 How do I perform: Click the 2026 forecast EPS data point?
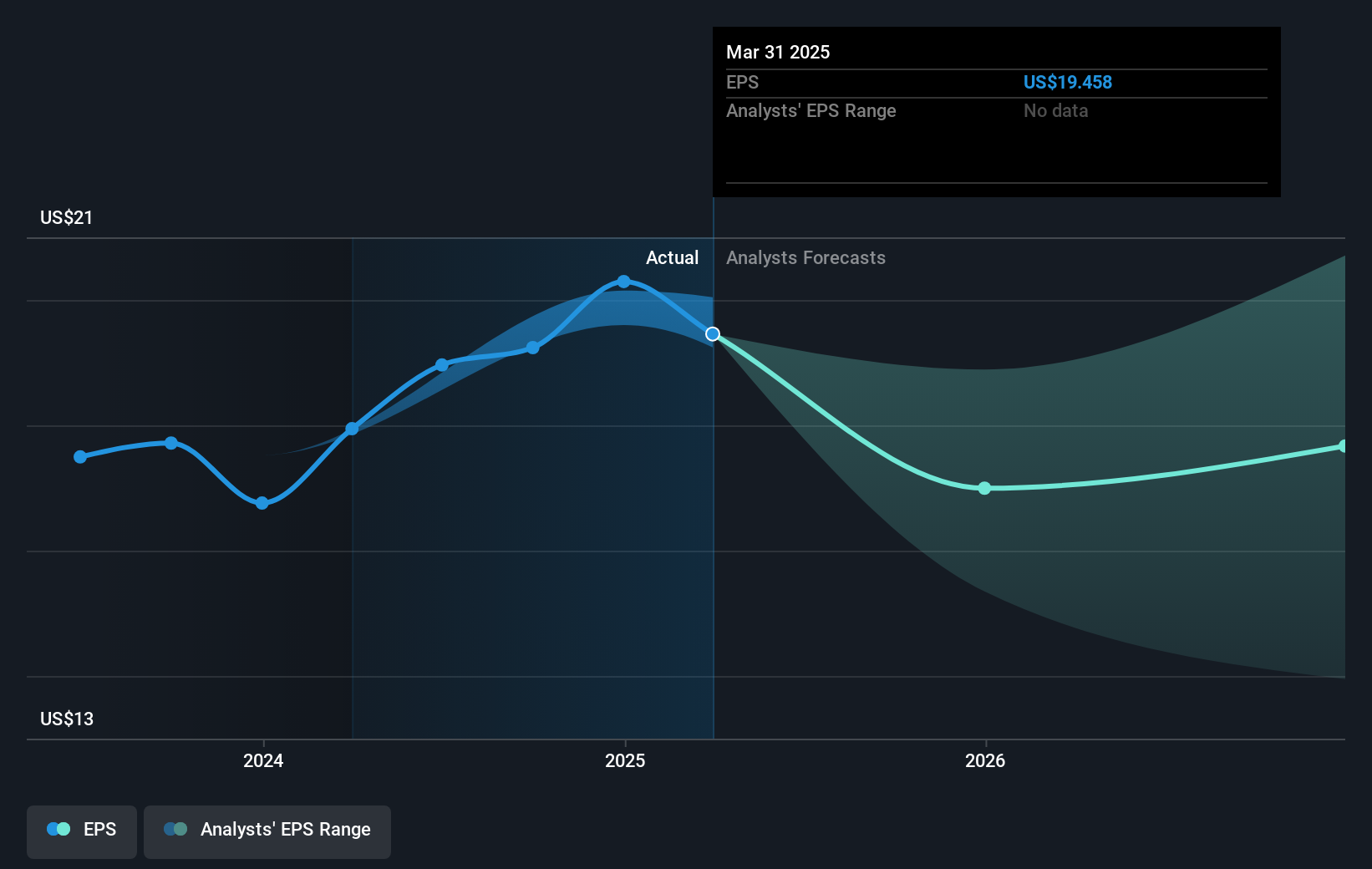[984, 488]
